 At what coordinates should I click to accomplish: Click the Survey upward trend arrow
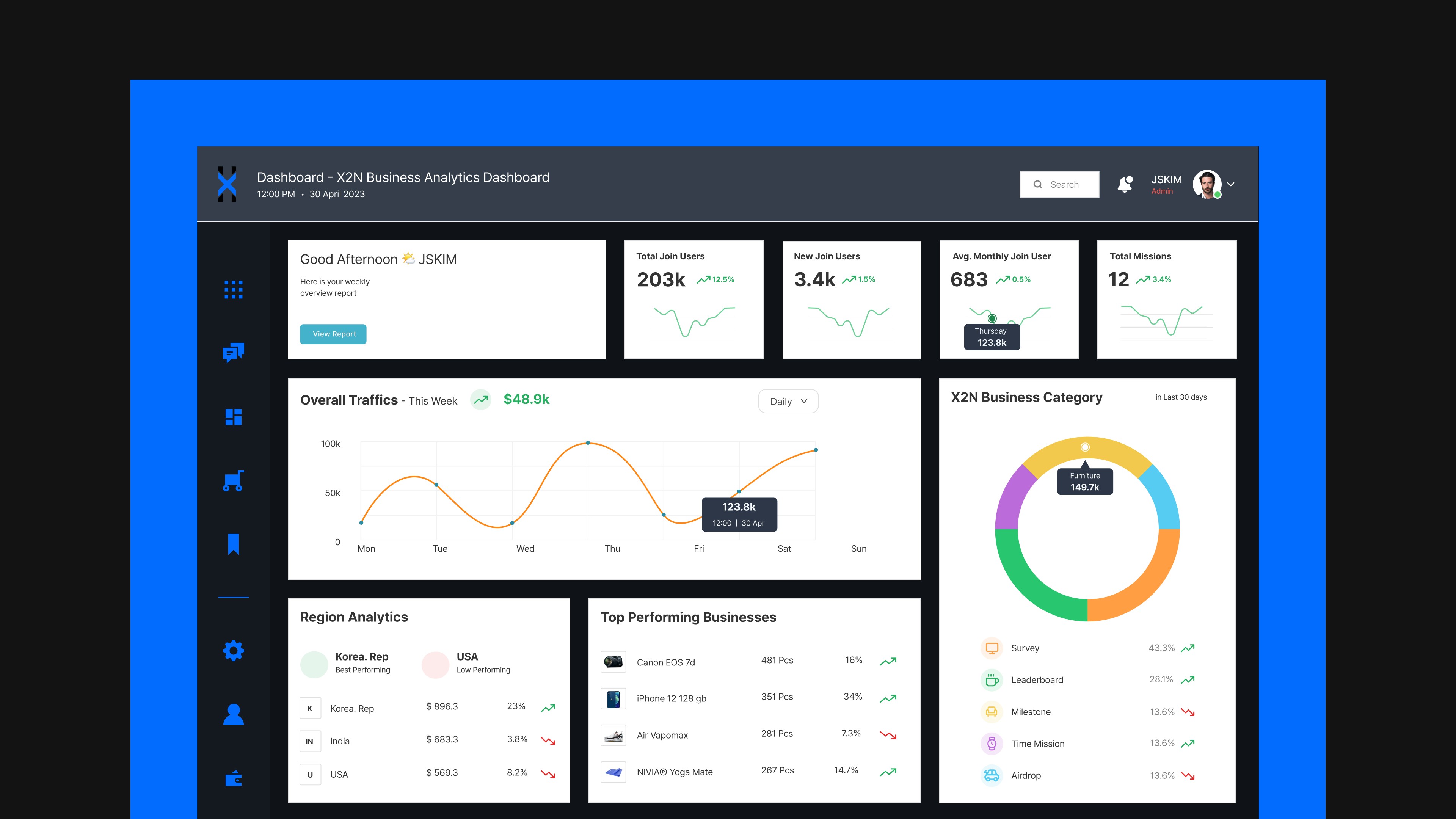click(x=1188, y=648)
